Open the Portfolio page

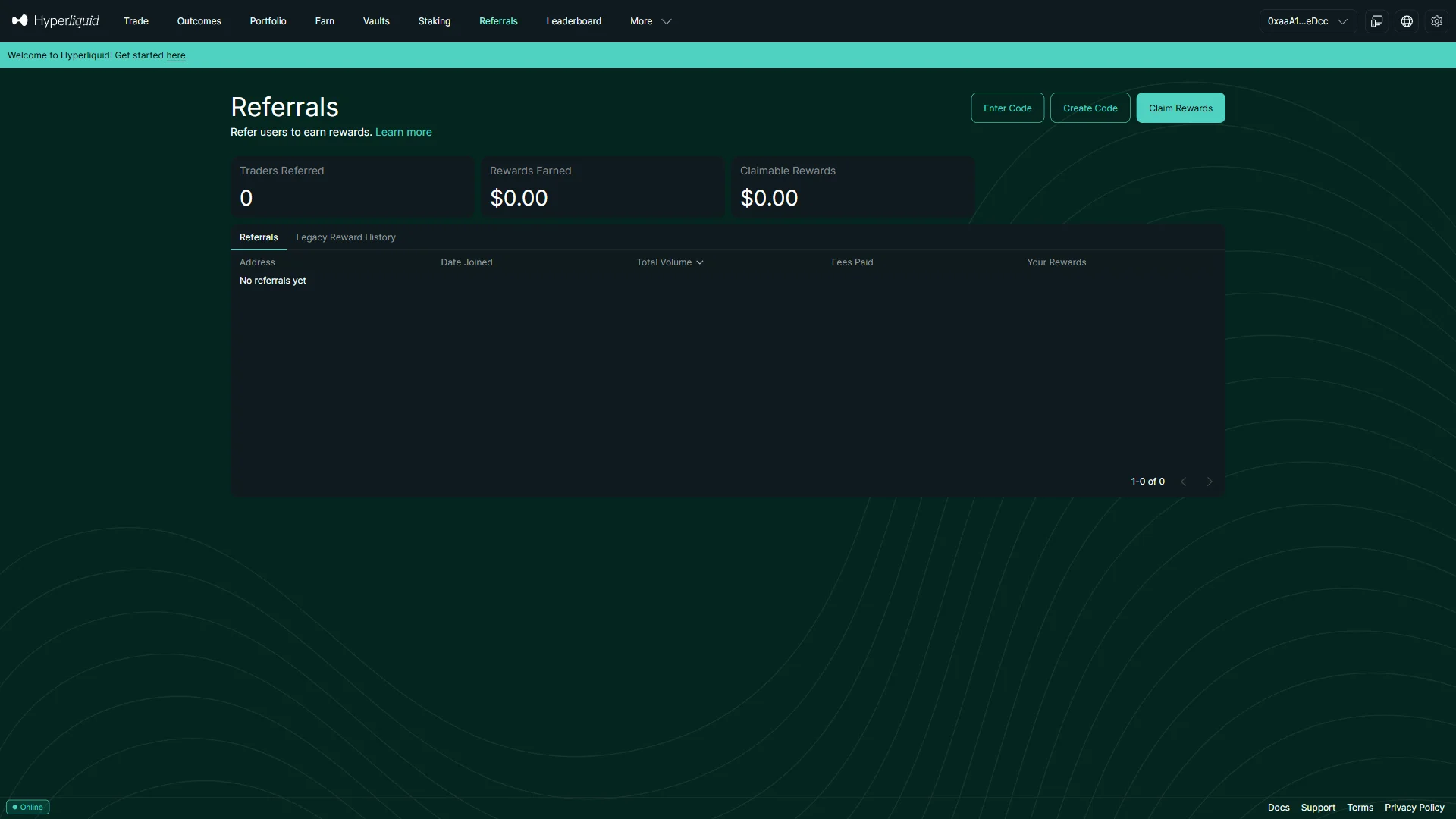pyautogui.click(x=268, y=21)
